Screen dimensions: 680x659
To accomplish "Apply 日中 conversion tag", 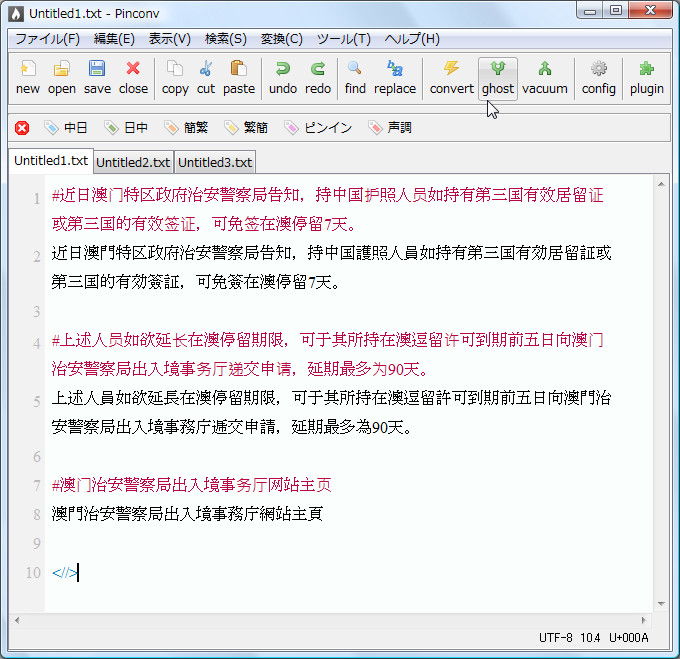I will (126, 127).
